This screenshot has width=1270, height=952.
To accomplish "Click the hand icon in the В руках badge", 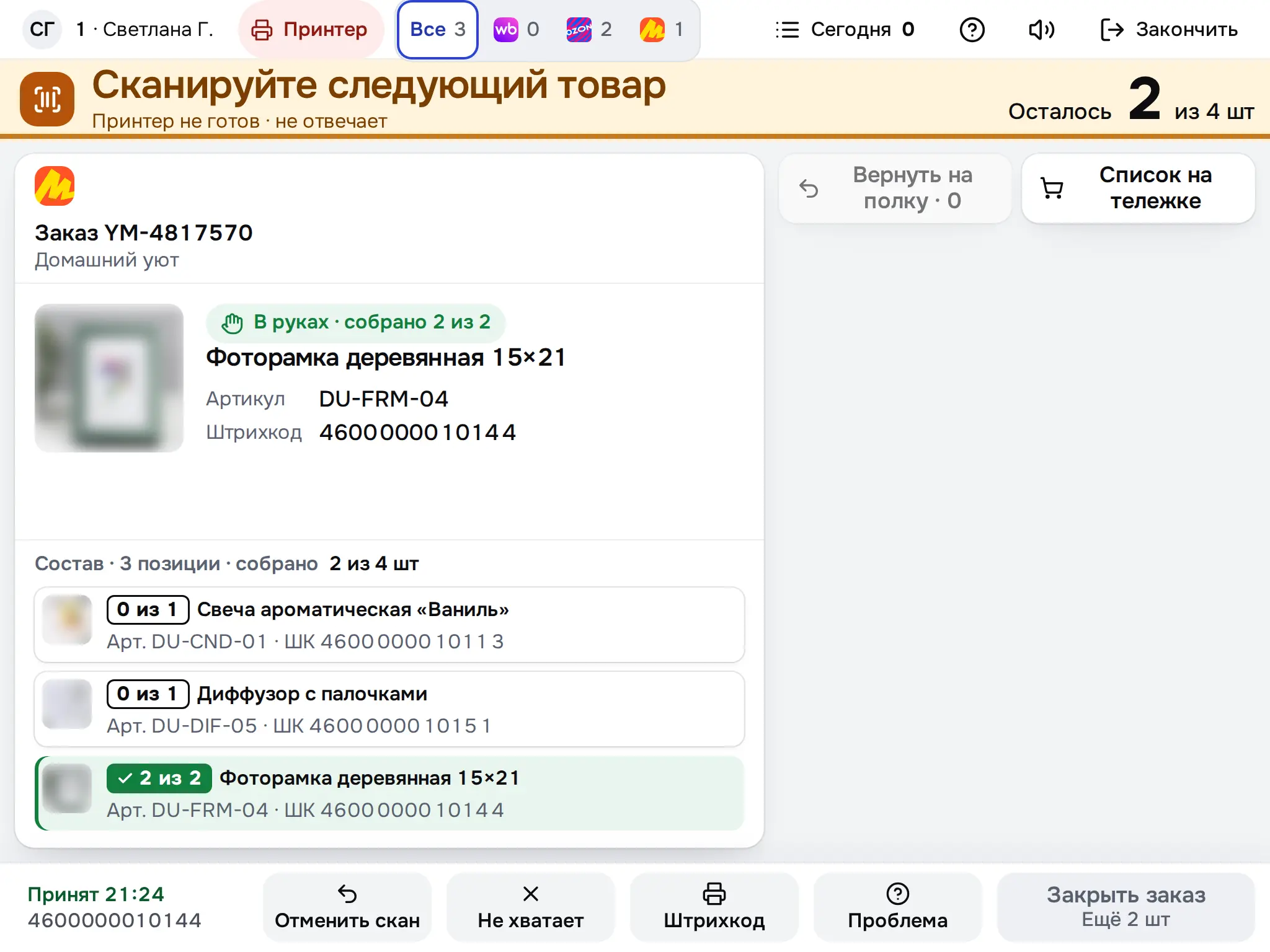I will [233, 323].
